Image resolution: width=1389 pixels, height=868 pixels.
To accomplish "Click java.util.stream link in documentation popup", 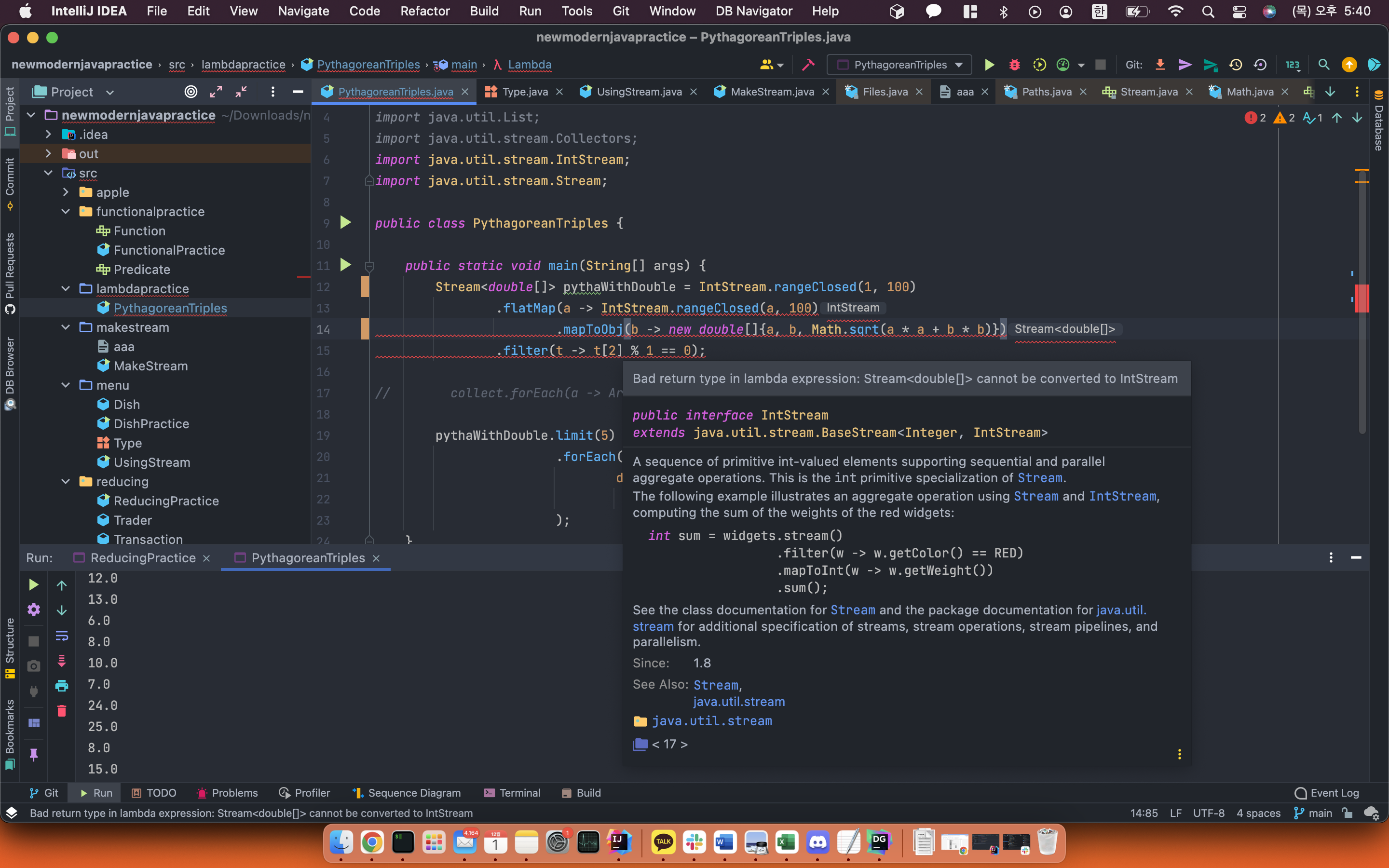I will click(711, 721).
